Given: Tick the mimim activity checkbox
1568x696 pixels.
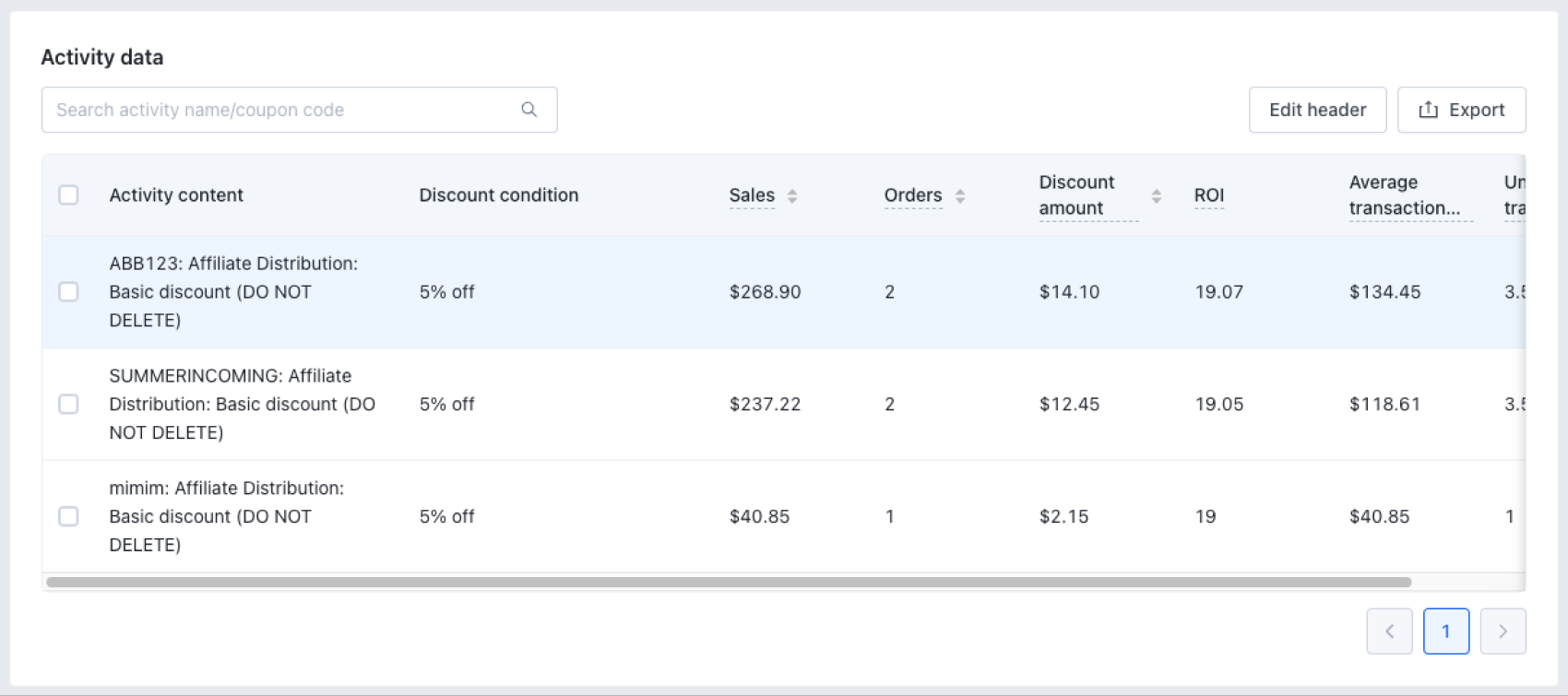Looking at the screenshot, I should point(68,517).
